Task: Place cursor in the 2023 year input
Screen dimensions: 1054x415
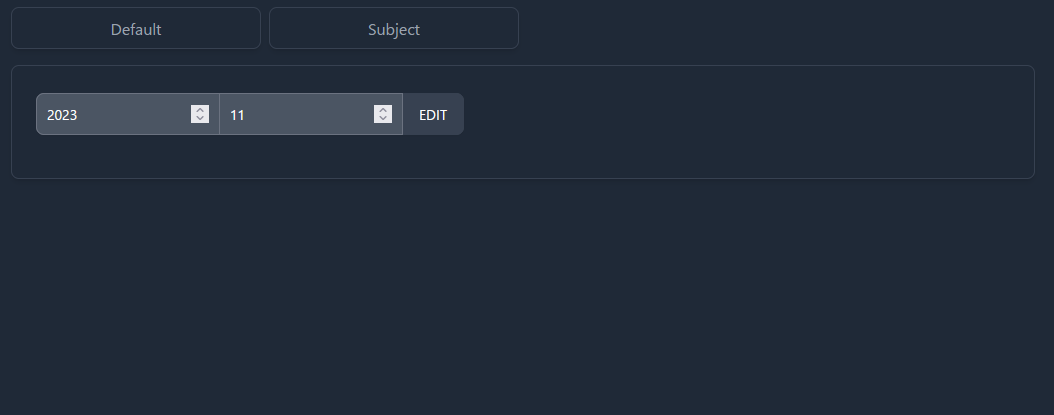Action: [x=112, y=115]
